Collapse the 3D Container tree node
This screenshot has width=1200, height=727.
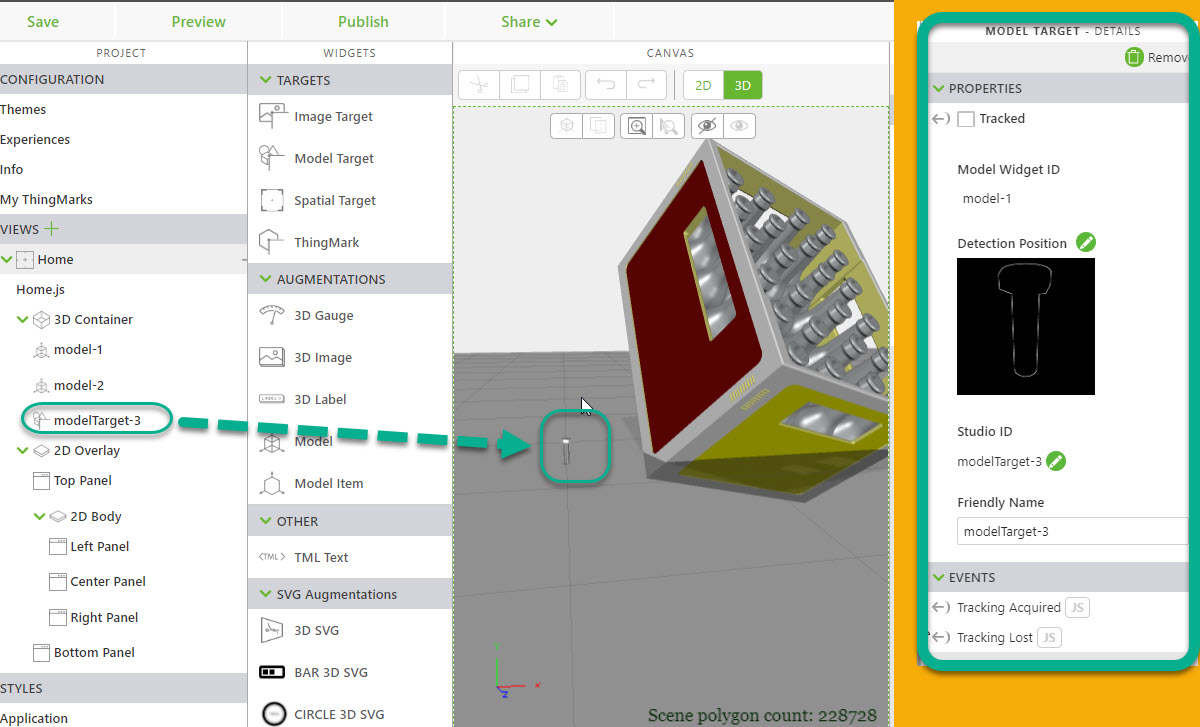23,320
